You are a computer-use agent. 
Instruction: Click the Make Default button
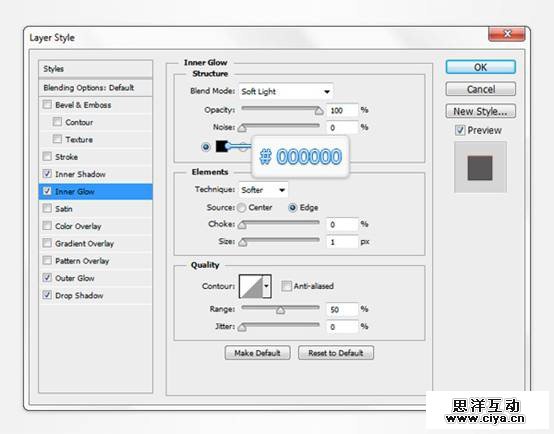pyautogui.click(x=258, y=353)
